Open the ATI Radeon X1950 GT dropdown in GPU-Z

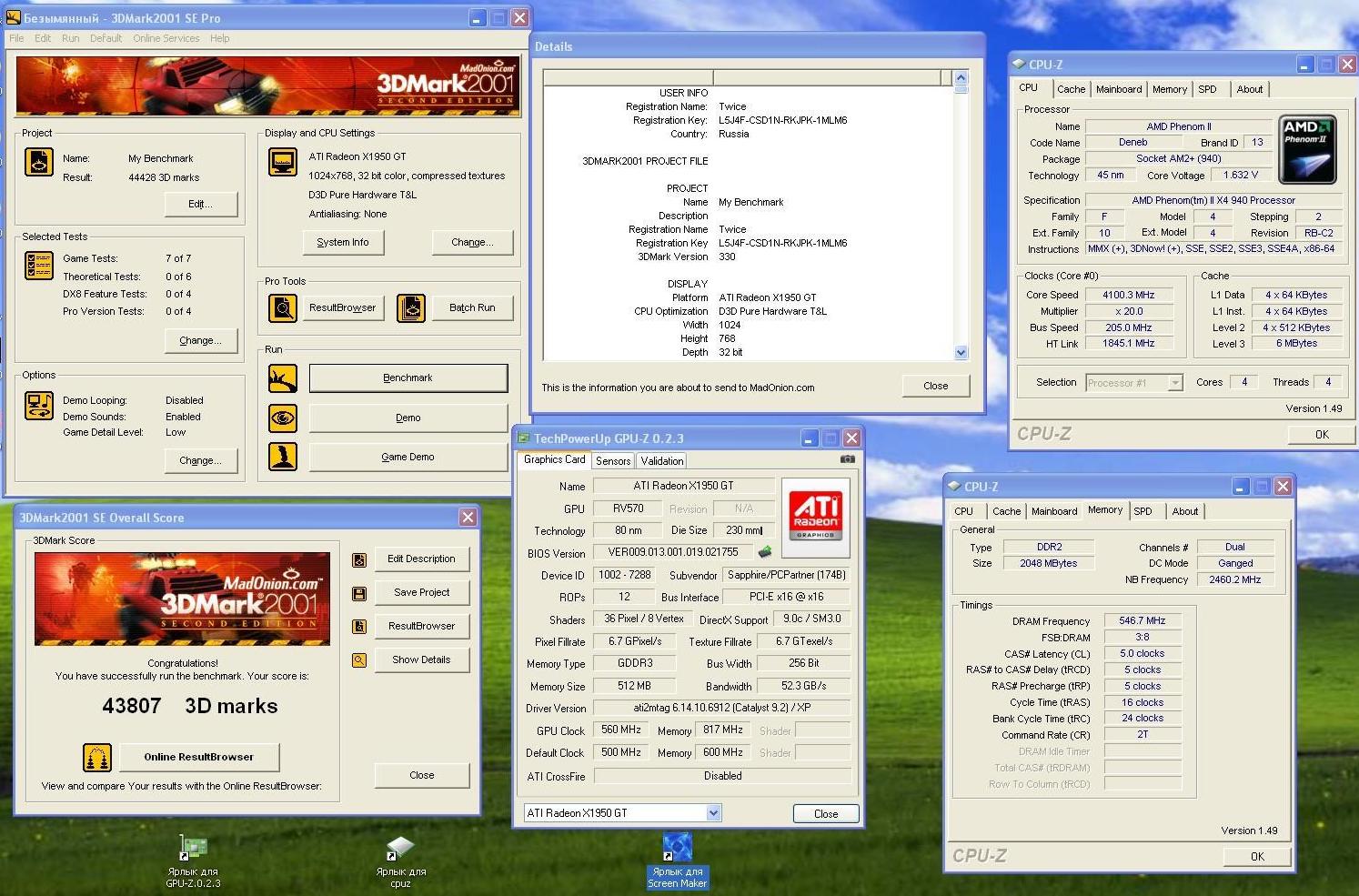[x=713, y=813]
